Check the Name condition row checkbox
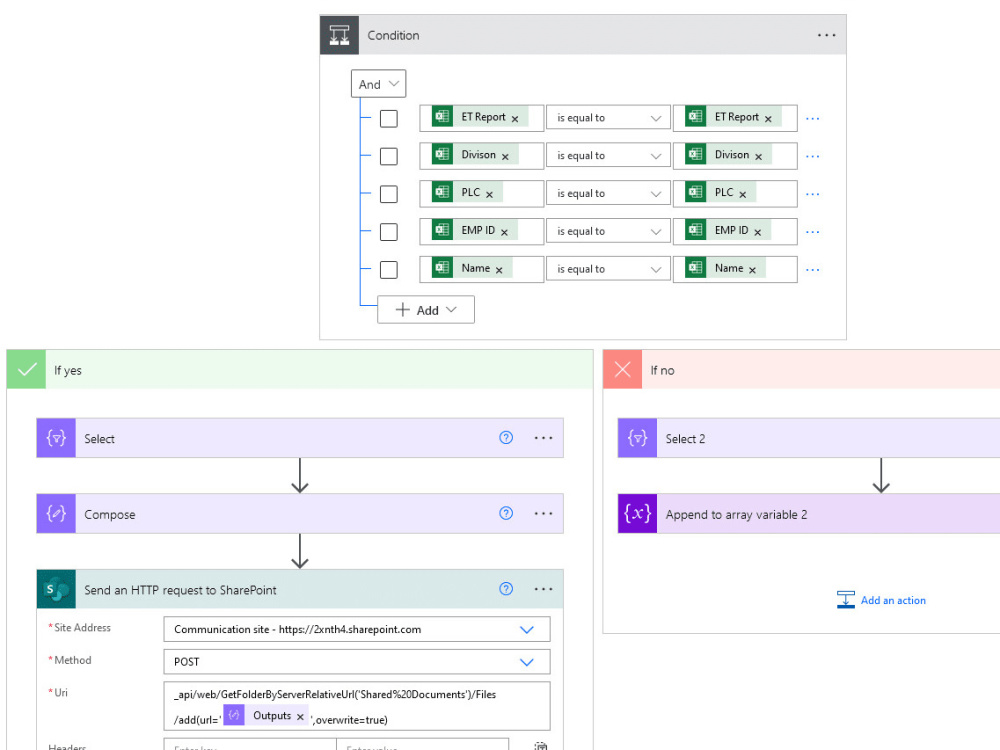 388,270
